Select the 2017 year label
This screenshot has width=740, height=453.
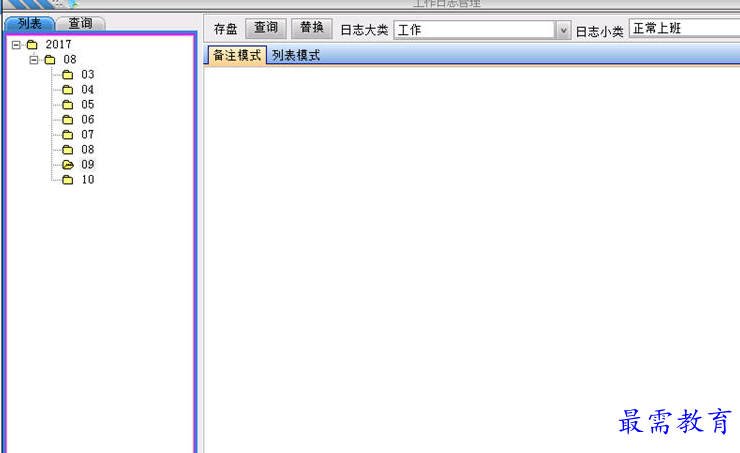coord(59,44)
